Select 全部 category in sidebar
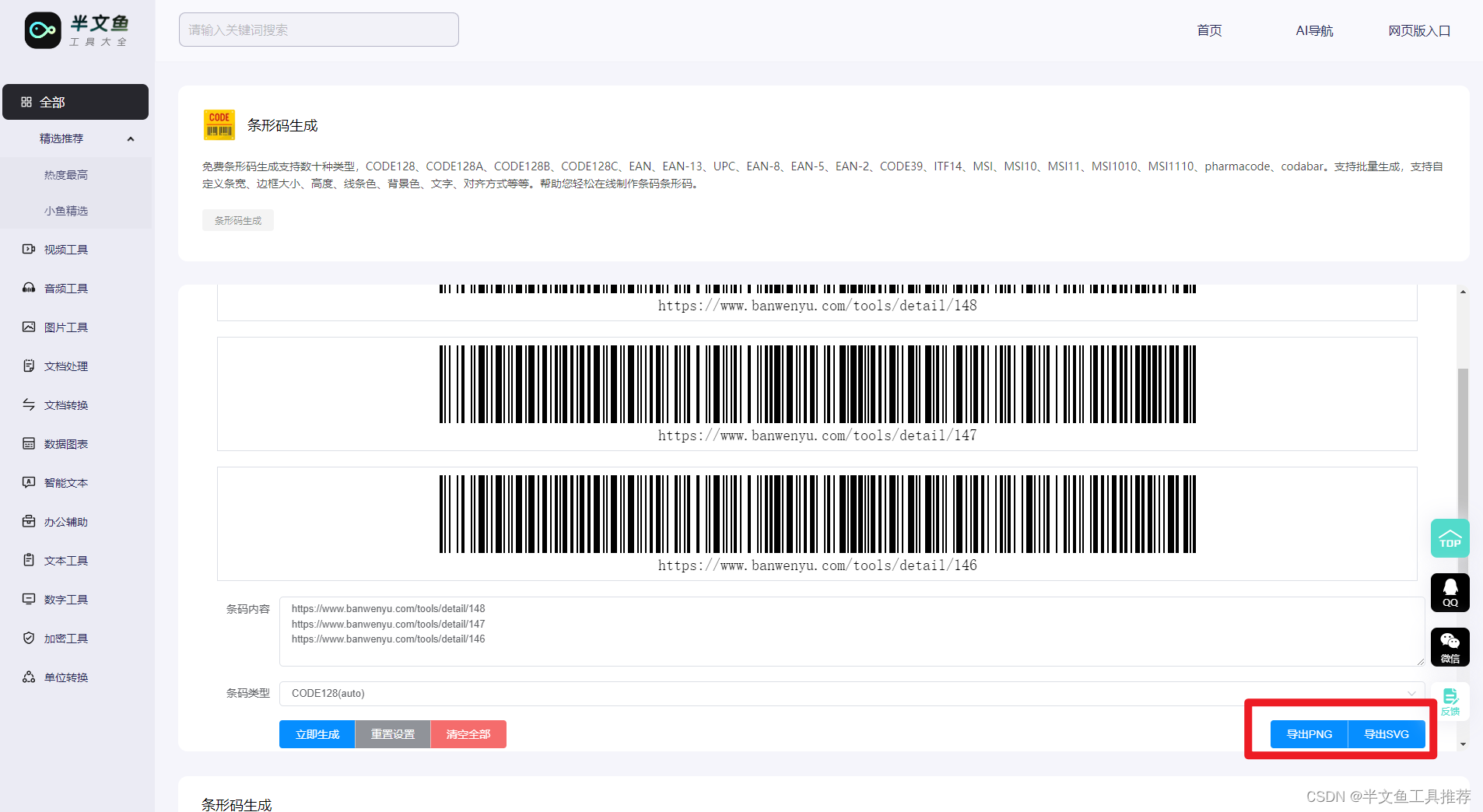The height and width of the screenshot is (812, 1483). 75,102
